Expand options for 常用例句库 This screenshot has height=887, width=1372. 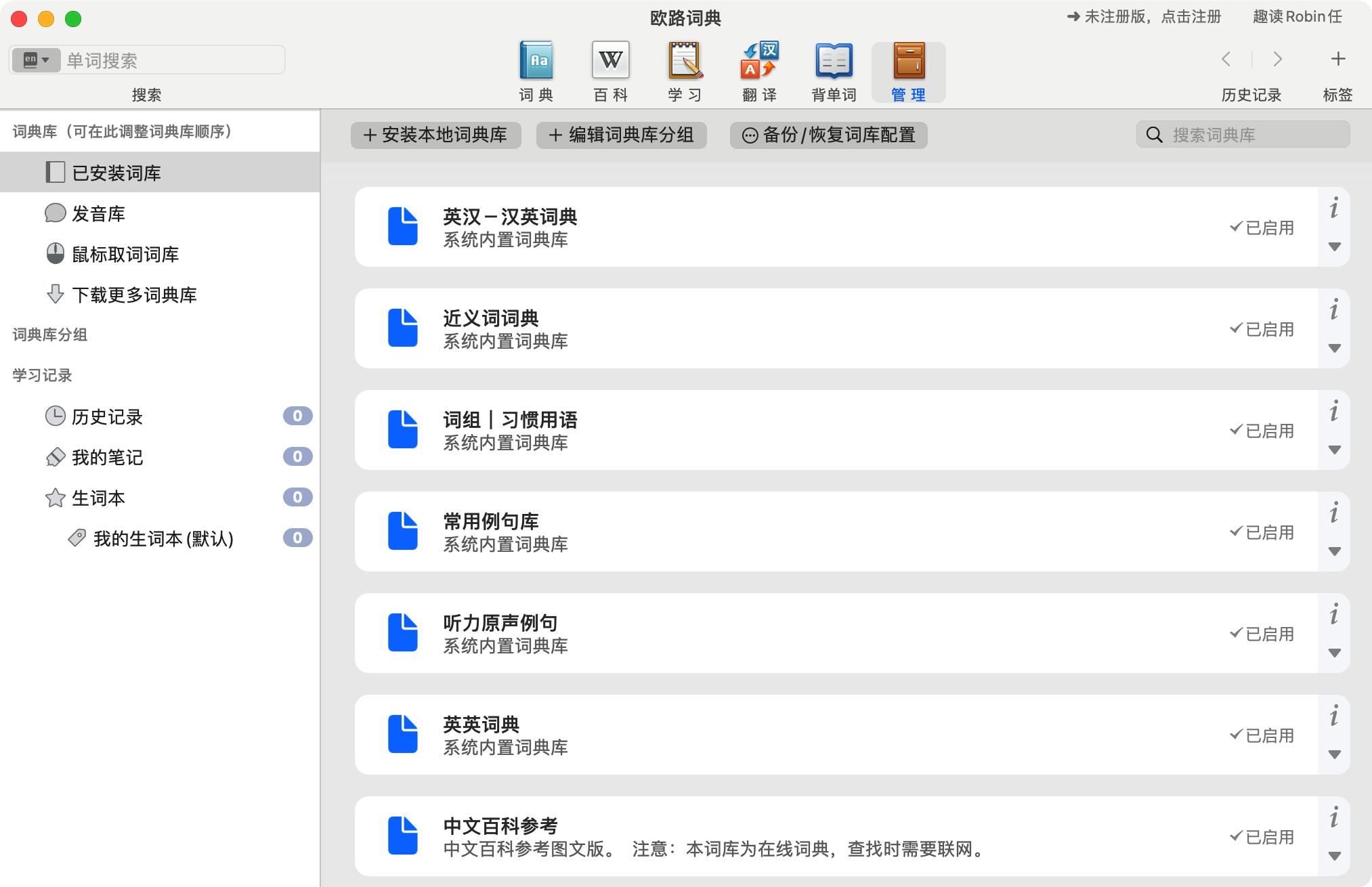coord(1334,550)
